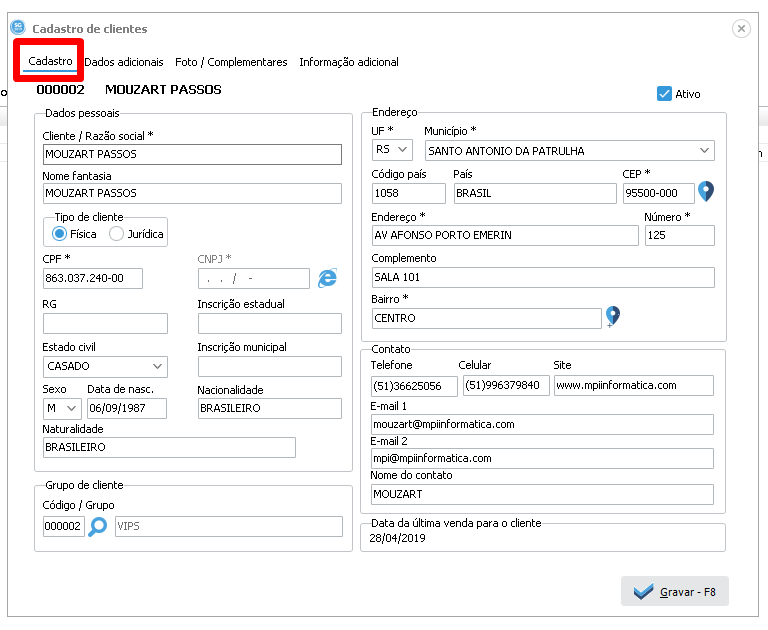This screenshot has width=768, height=630.
Task: Select the Física client type
Action: click(60, 233)
